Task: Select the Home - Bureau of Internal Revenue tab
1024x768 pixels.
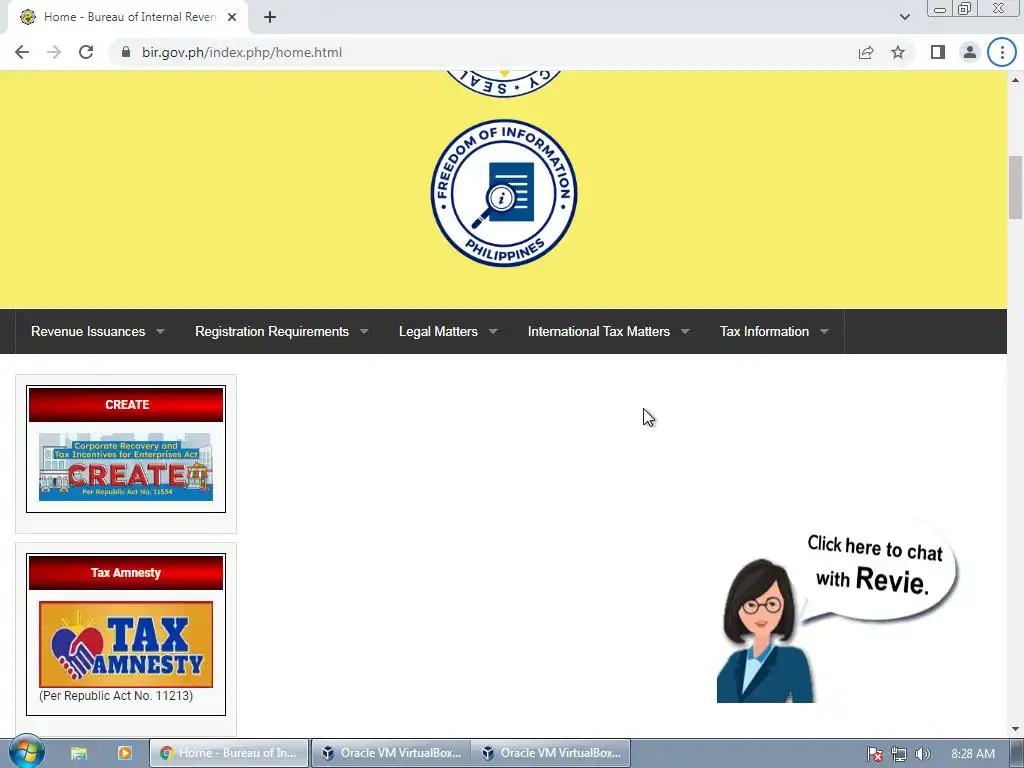Action: coord(128,17)
